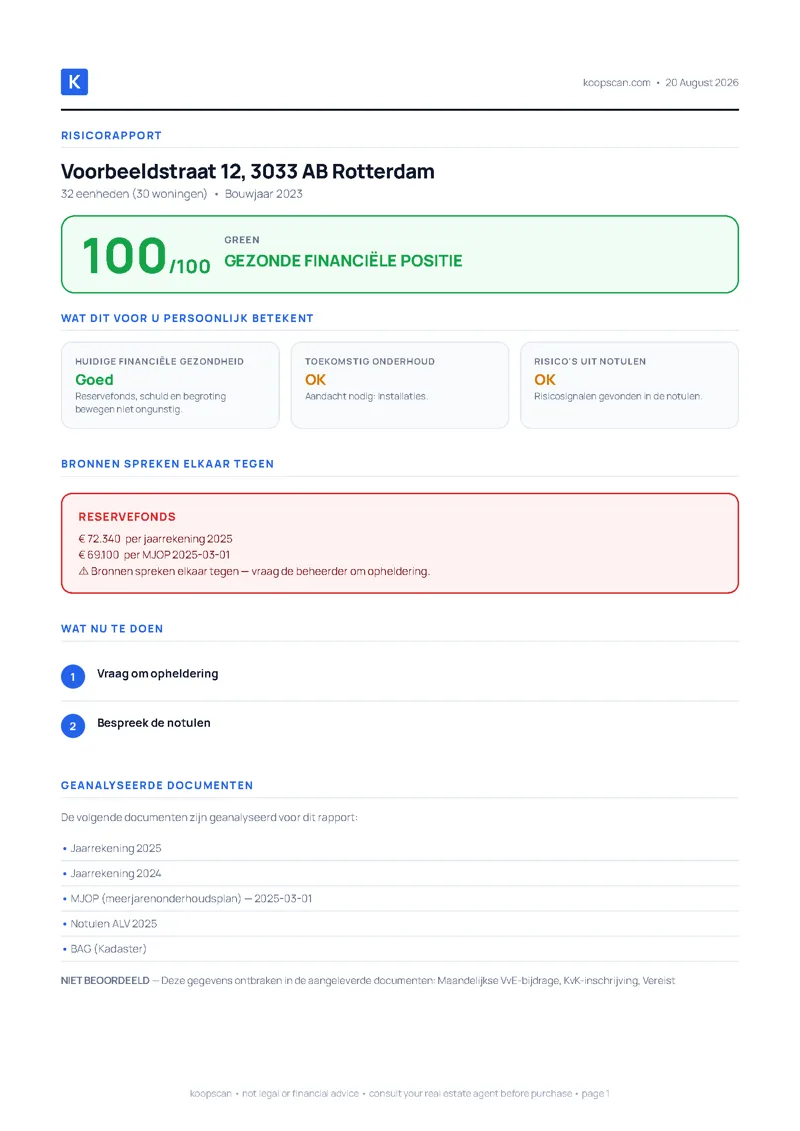800x1131 pixels.
Task: Click the RISICORAPPORT section heading
Action: point(111,136)
